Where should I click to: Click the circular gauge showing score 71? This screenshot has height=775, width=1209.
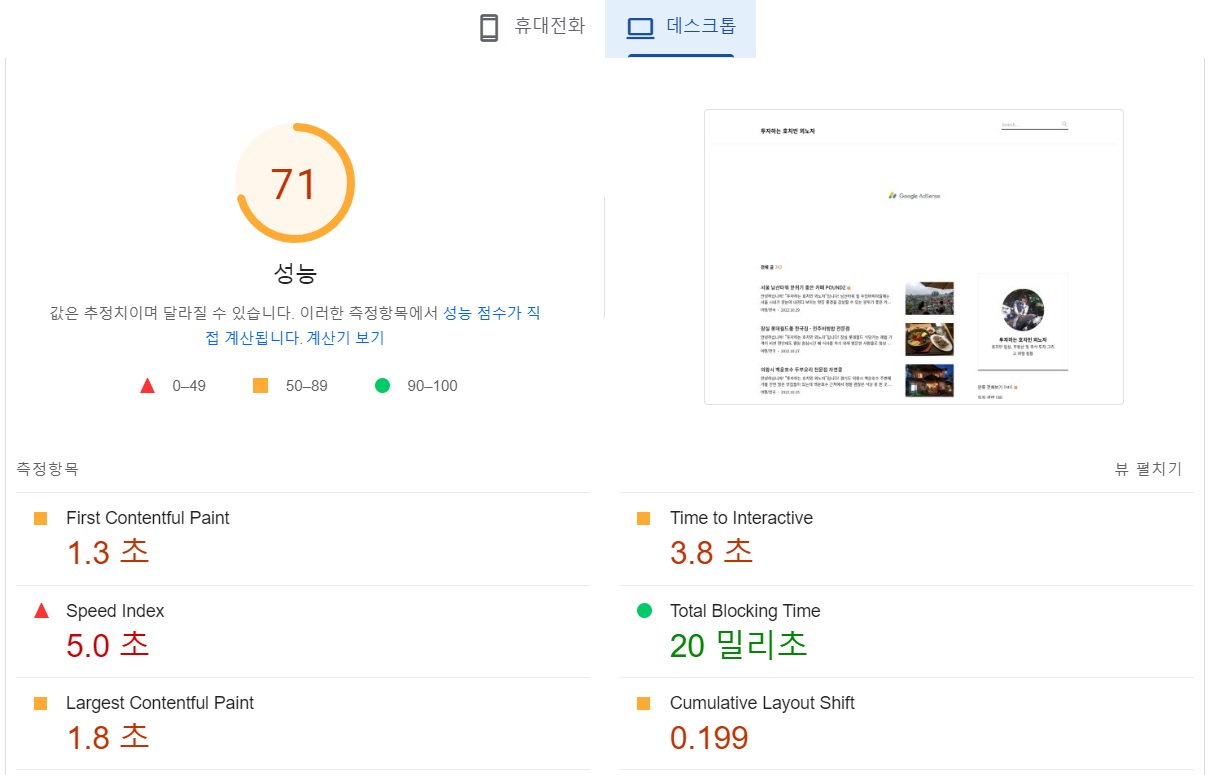295,183
